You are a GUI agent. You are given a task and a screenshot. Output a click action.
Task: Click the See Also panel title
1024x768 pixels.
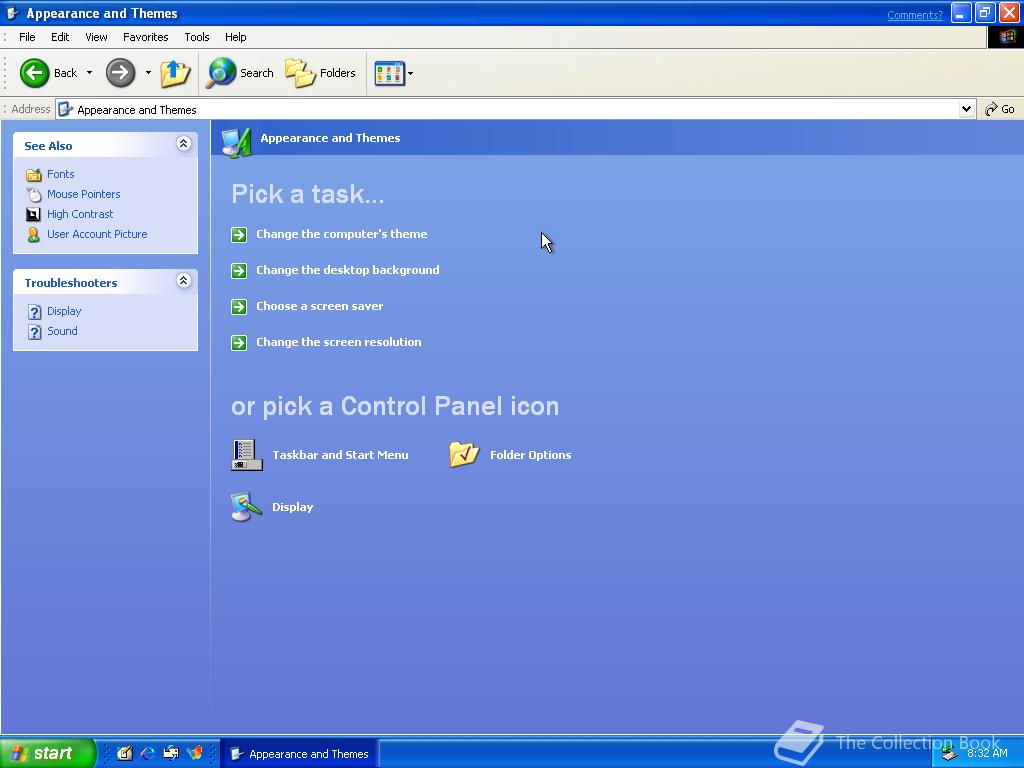pyautogui.click(x=48, y=146)
